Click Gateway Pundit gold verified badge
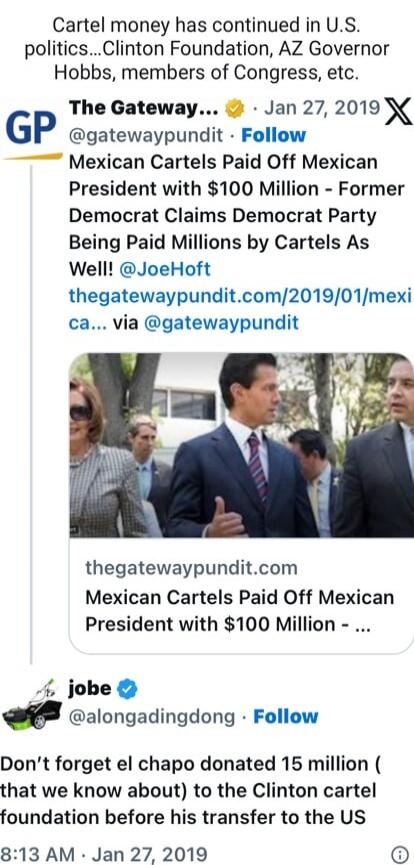Screen dimensions: 414x865 (235, 109)
